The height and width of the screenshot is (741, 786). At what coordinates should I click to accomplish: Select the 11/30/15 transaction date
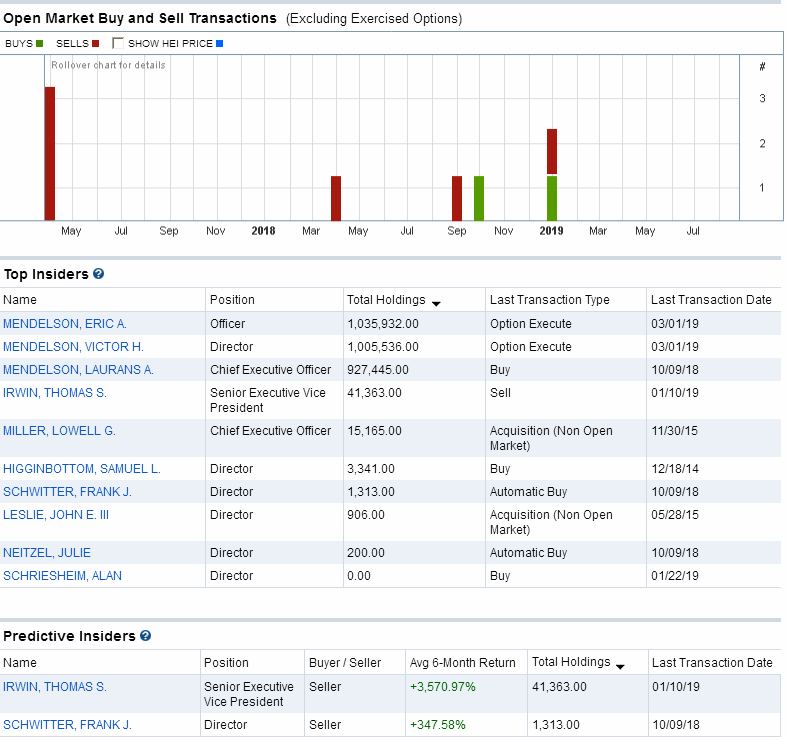(x=674, y=431)
